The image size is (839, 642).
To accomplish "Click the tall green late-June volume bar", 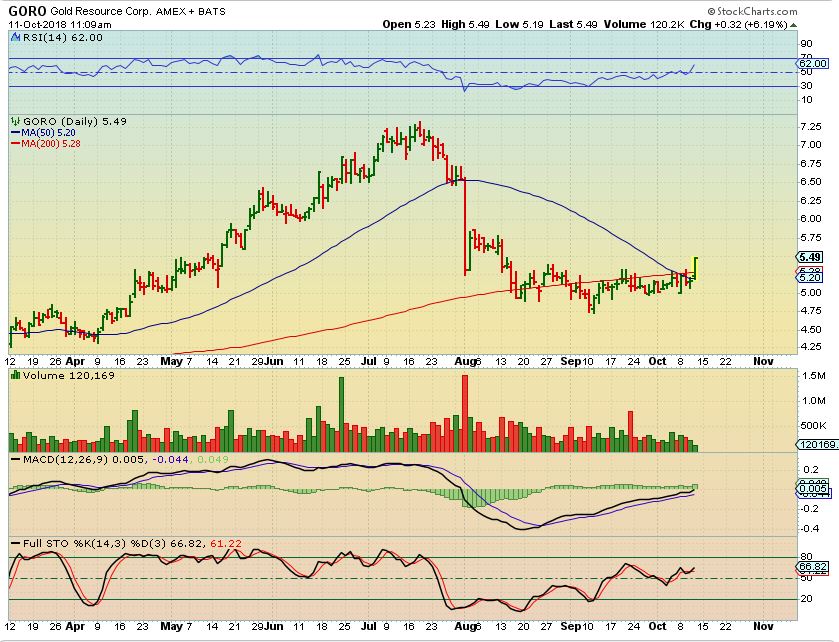I will pyautogui.click(x=341, y=415).
